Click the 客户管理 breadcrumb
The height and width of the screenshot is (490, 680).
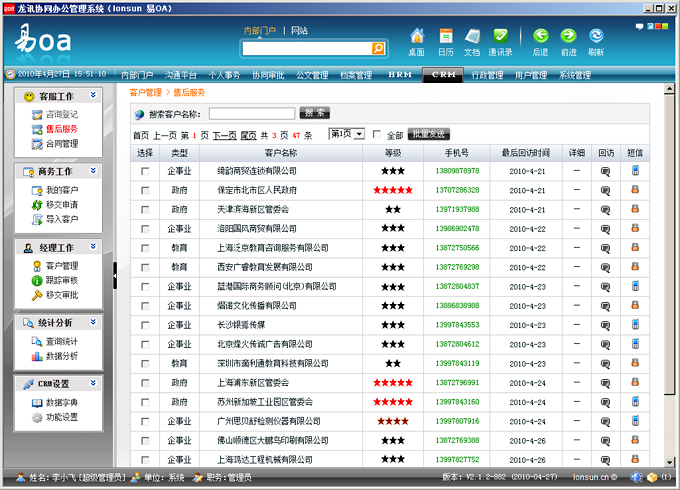click(x=145, y=92)
